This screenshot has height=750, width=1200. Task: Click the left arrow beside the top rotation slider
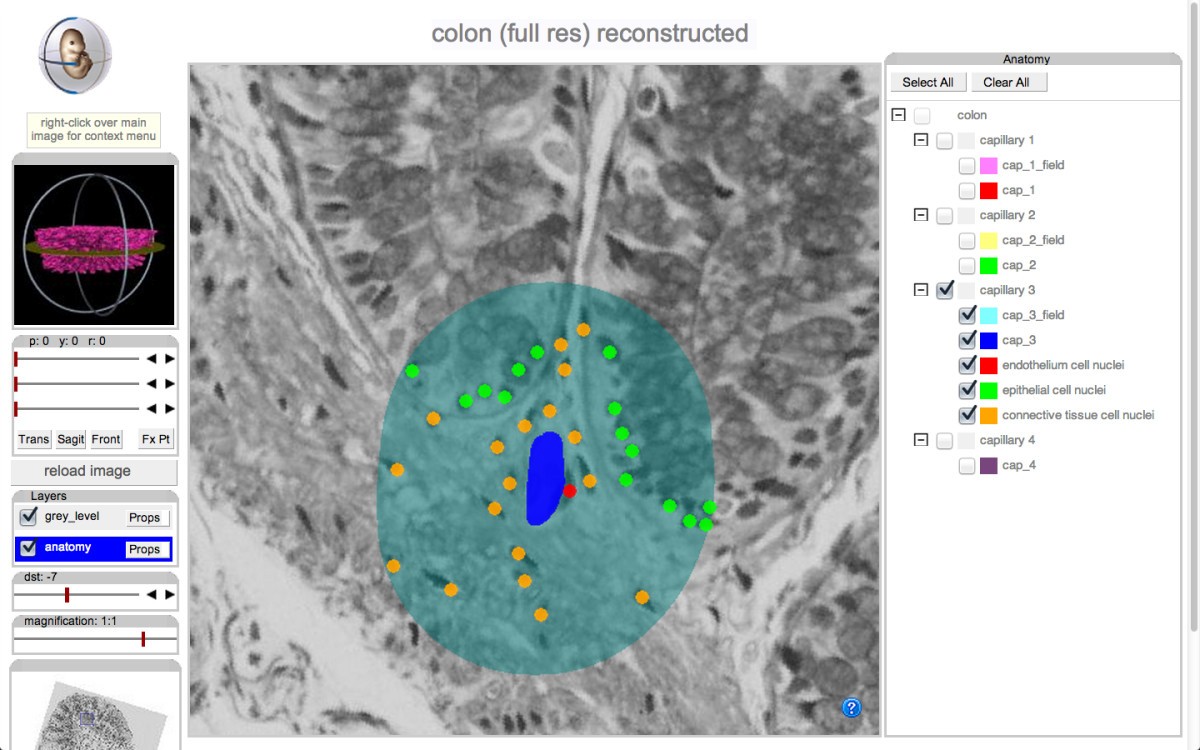click(x=152, y=357)
